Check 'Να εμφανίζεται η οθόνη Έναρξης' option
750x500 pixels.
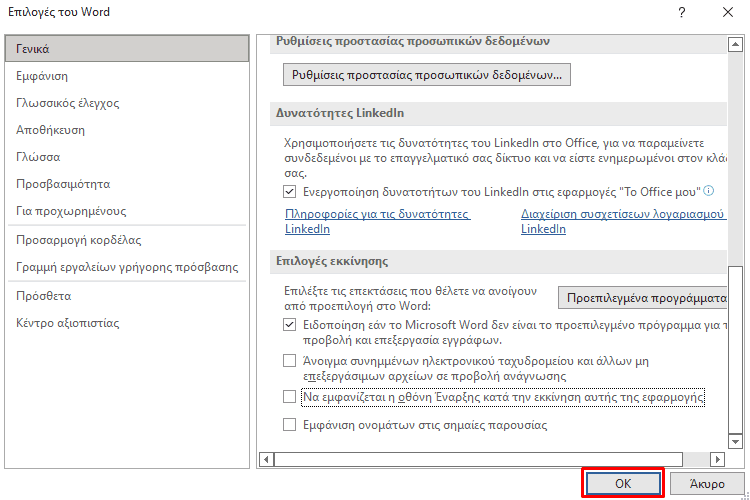(x=290, y=397)
